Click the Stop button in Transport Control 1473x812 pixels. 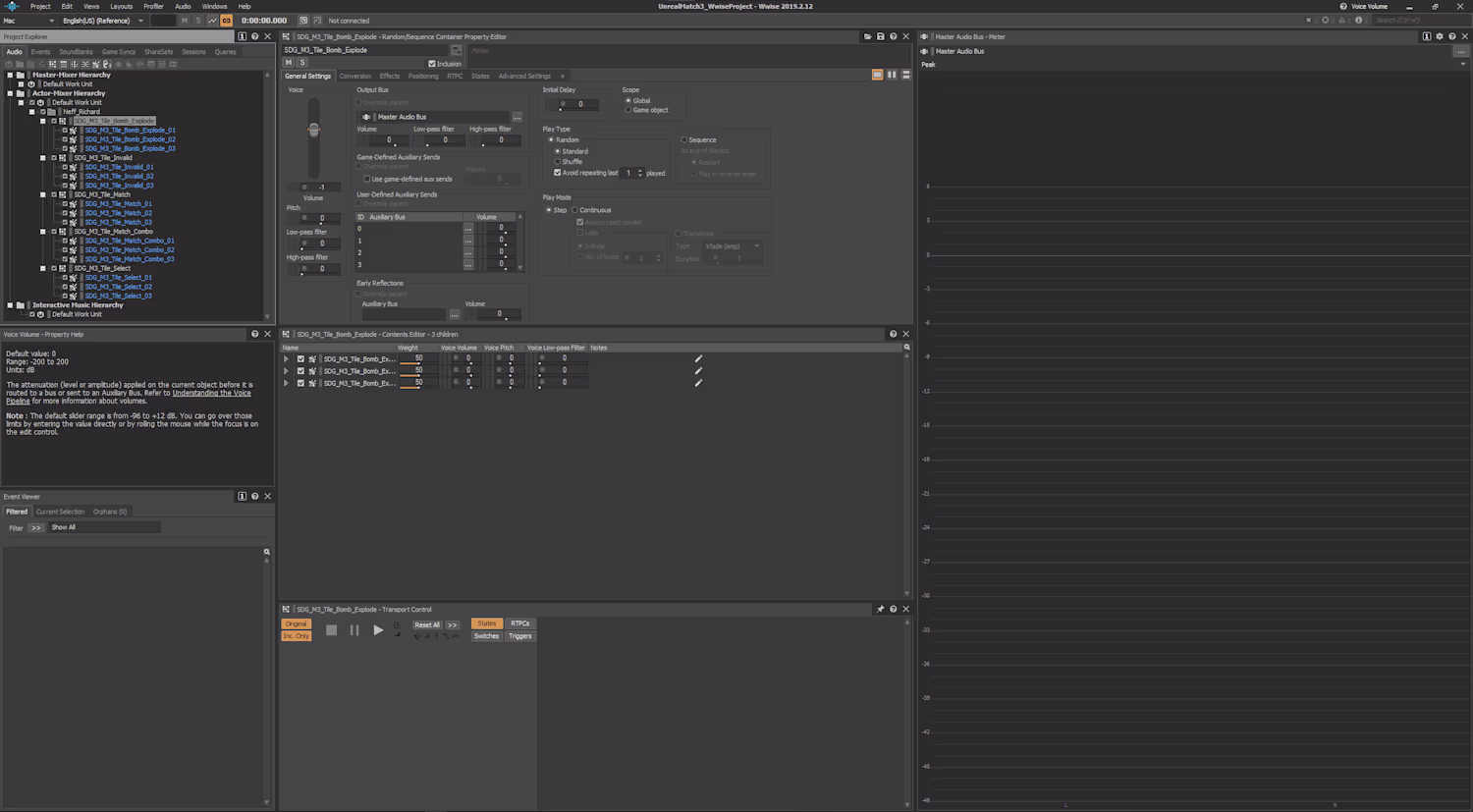click(x=331, y=630)
